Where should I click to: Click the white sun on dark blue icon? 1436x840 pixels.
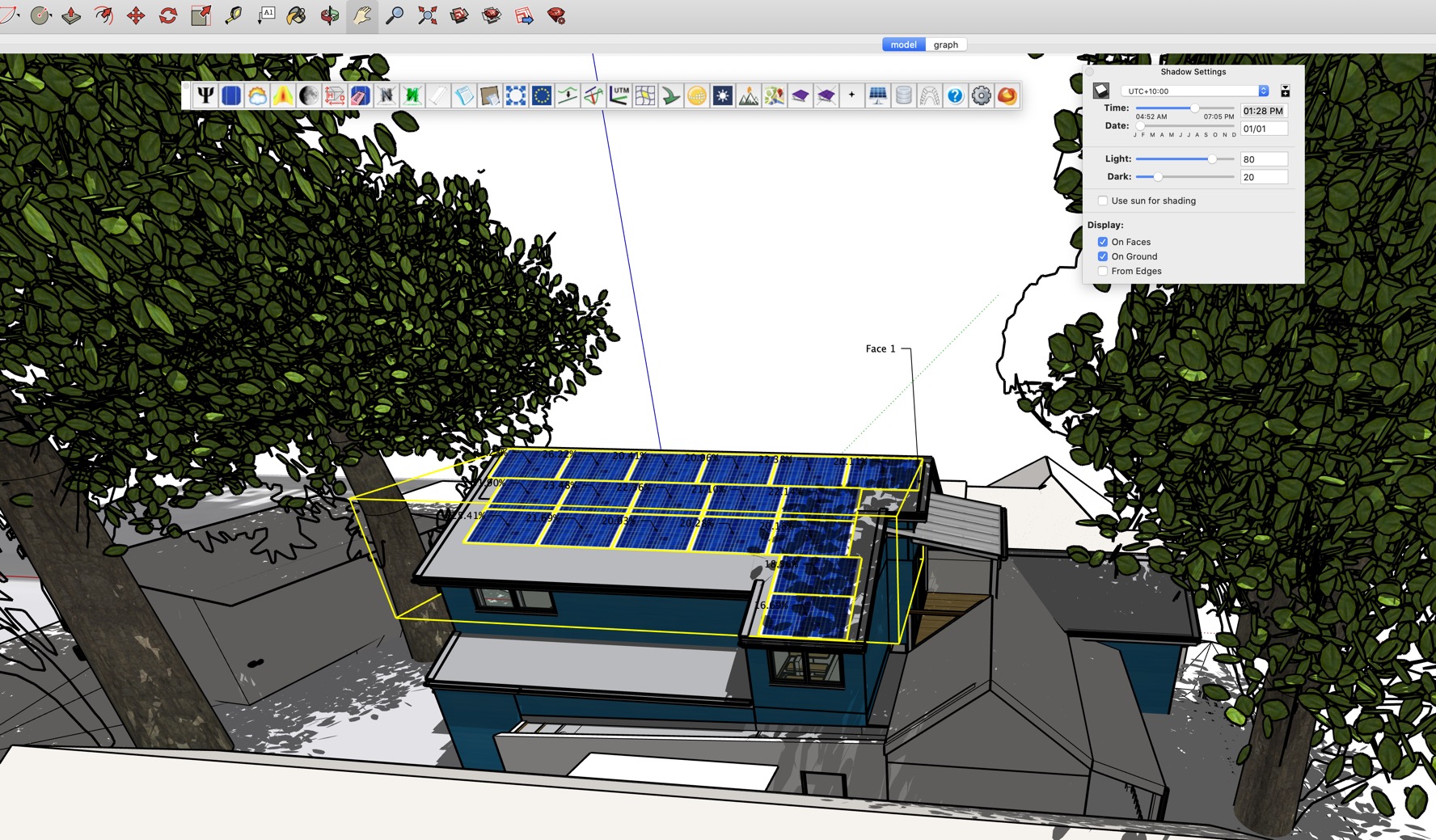coord(723,95)
